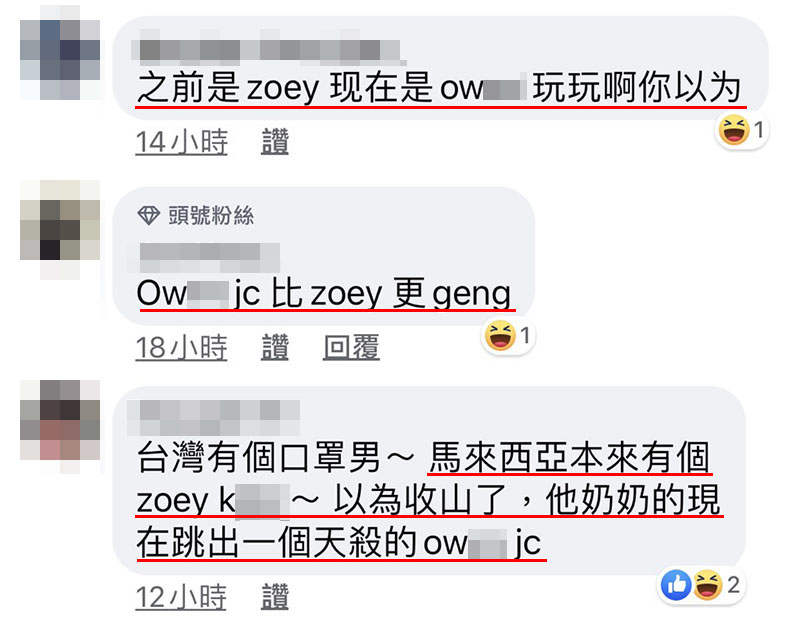Click the 14小時 timestamp link
The height and width of the screenshot is (620, 800).
tap(182, 141)
